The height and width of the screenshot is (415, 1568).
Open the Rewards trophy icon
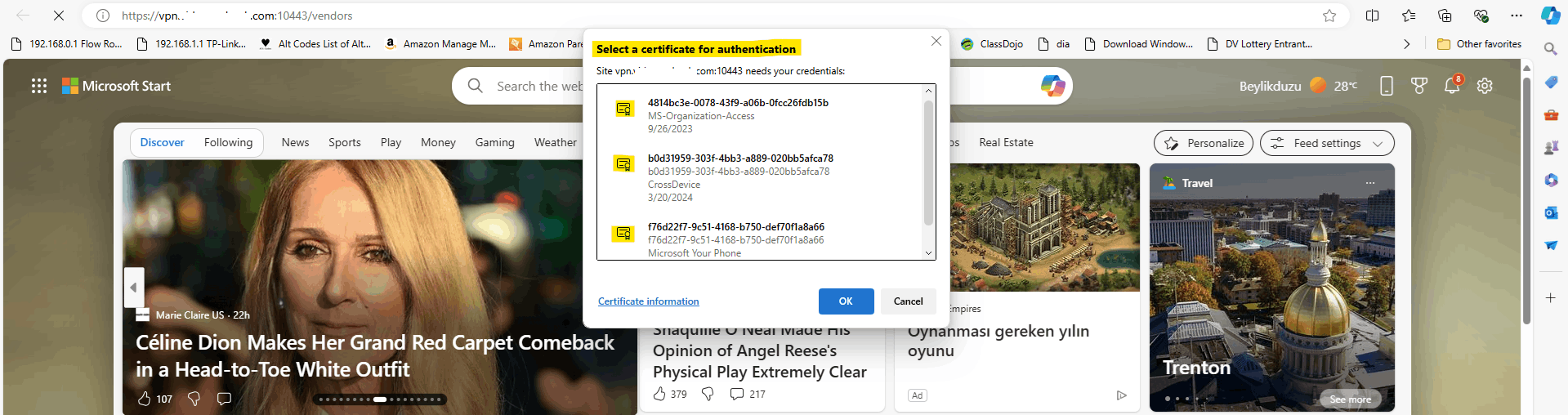click(x=1419, y=86)
